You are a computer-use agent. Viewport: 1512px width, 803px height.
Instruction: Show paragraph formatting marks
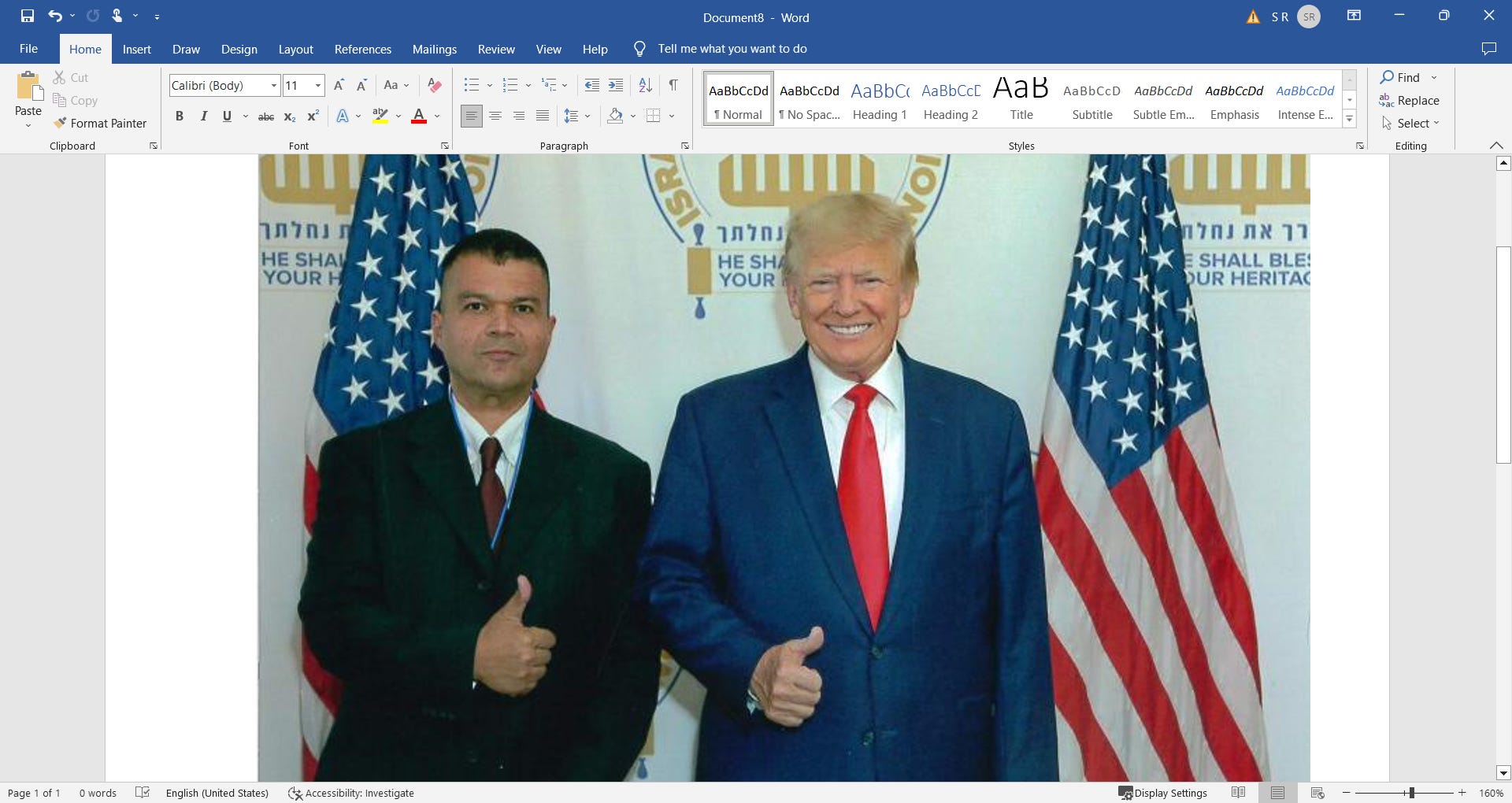tap(673, 85)
